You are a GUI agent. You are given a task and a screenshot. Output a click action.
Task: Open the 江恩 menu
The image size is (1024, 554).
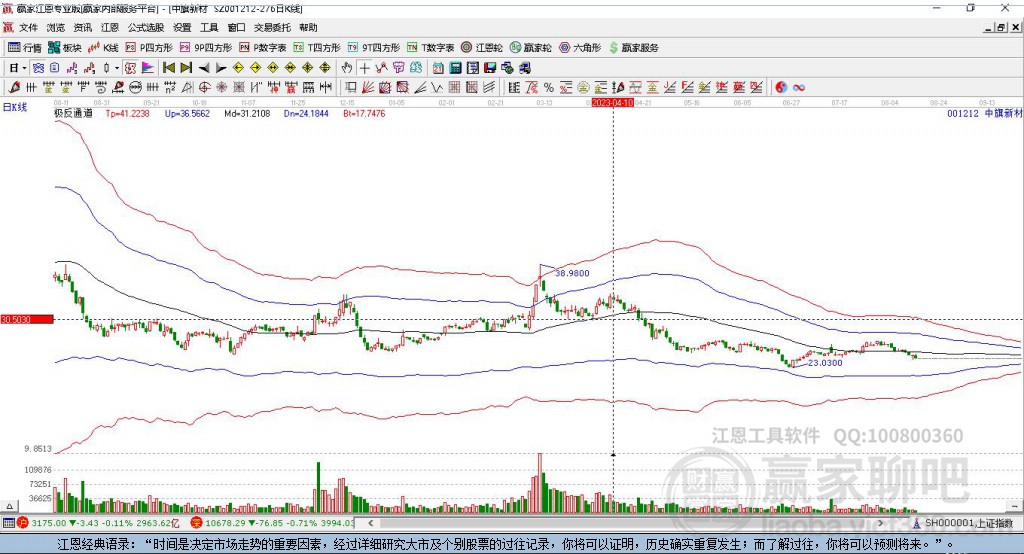[110, 27]
